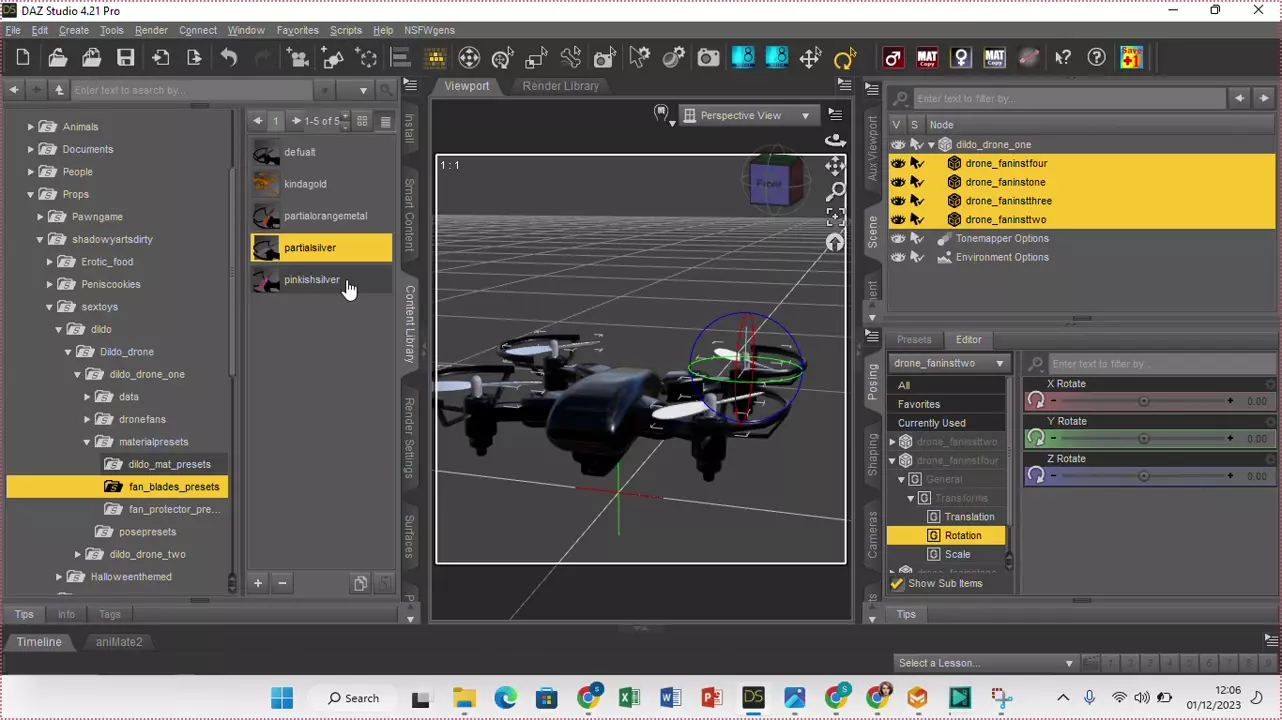Click the Undo arrow in toolbar
Screen dimensions: 1282x720
click(229, 58)
